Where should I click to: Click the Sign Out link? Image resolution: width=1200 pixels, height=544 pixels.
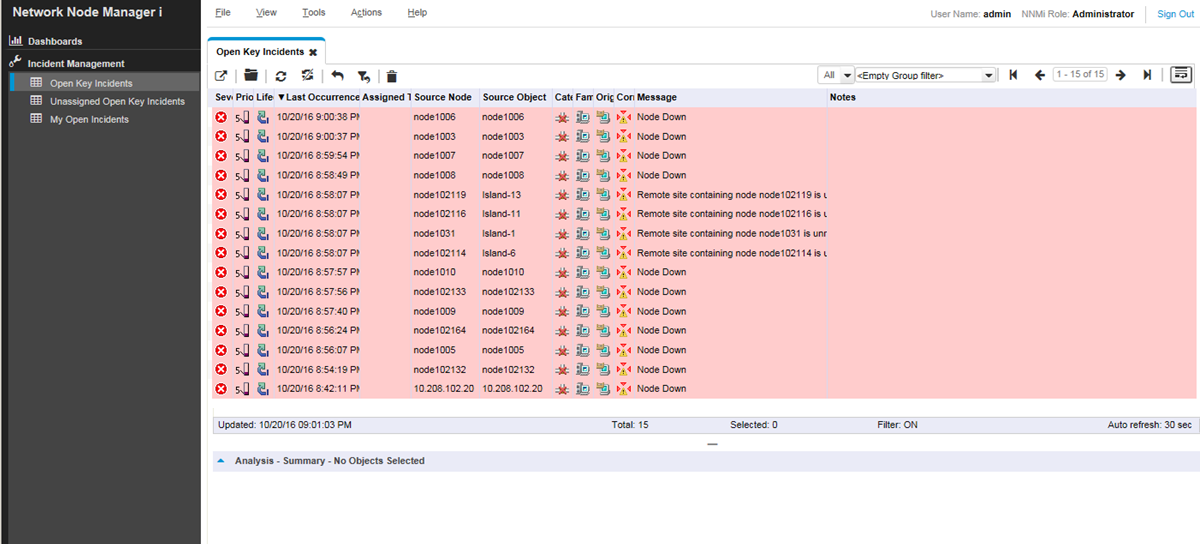[1175, 14]
